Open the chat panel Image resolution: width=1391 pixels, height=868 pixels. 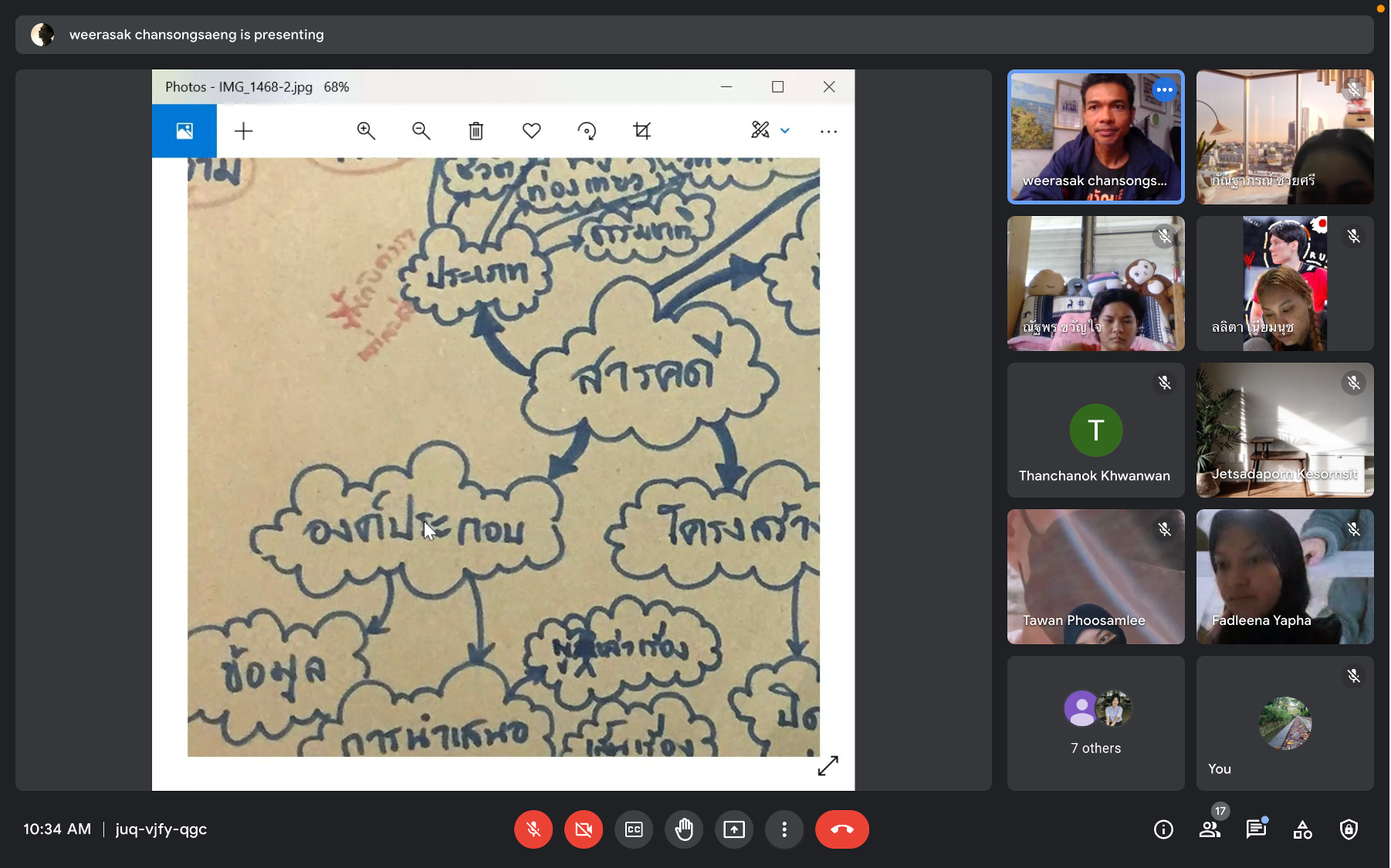click(x=1256, y=829)
